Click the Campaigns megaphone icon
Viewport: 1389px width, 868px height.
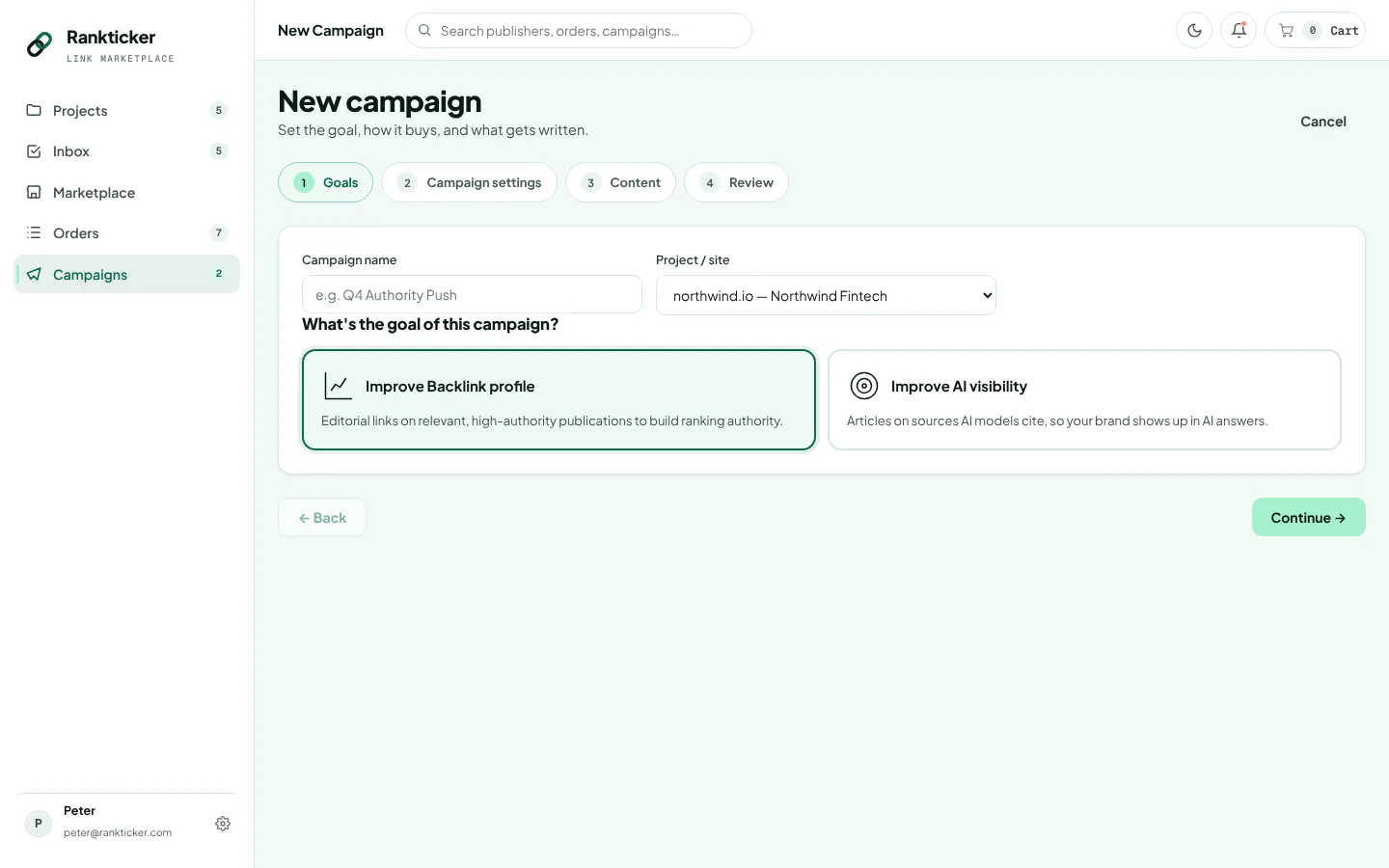click(x=34, y=274)
